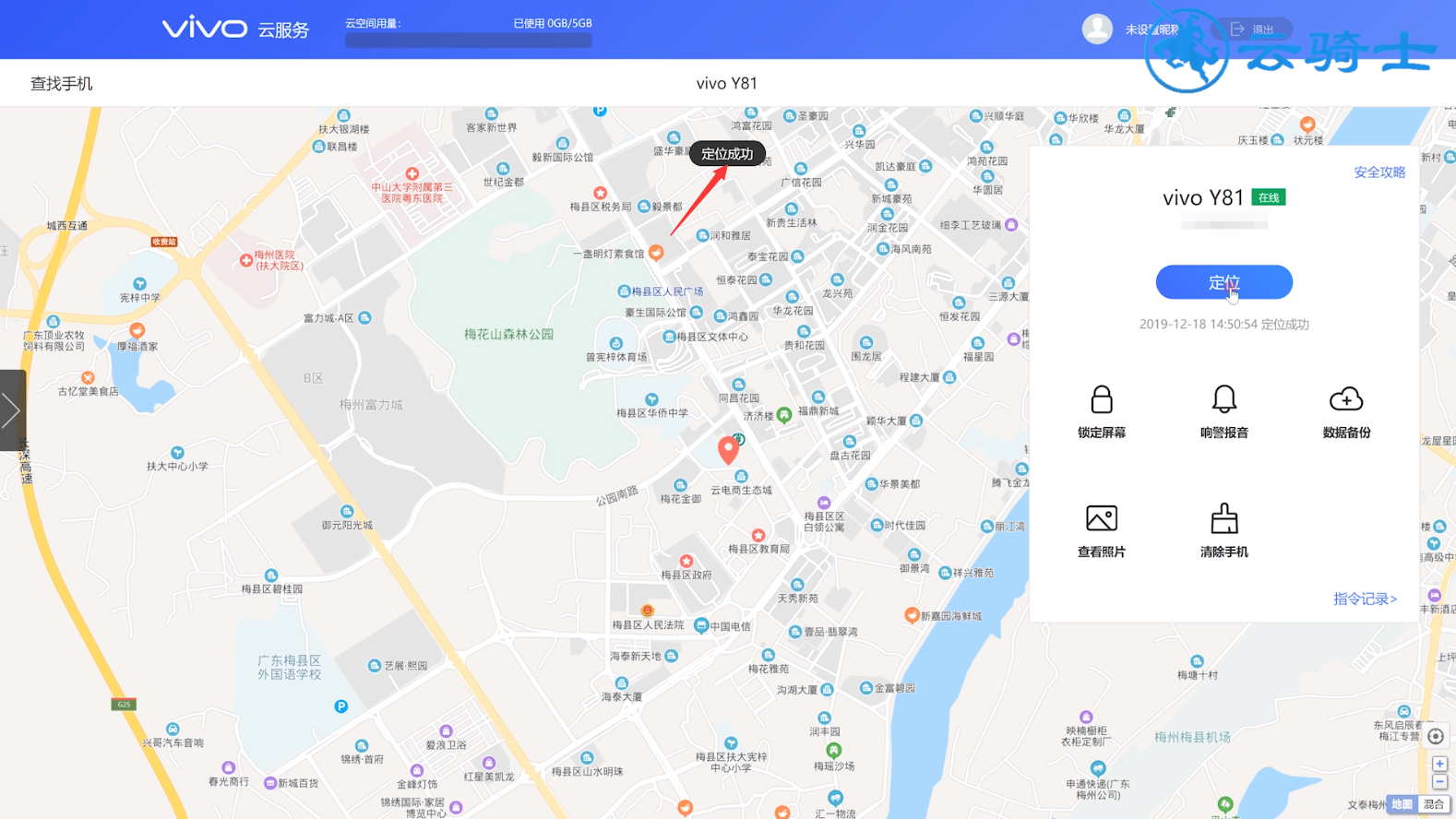Click the 富力城-A区 map marker
This screenshot has width=1456, height=819.
coord(365,317)
